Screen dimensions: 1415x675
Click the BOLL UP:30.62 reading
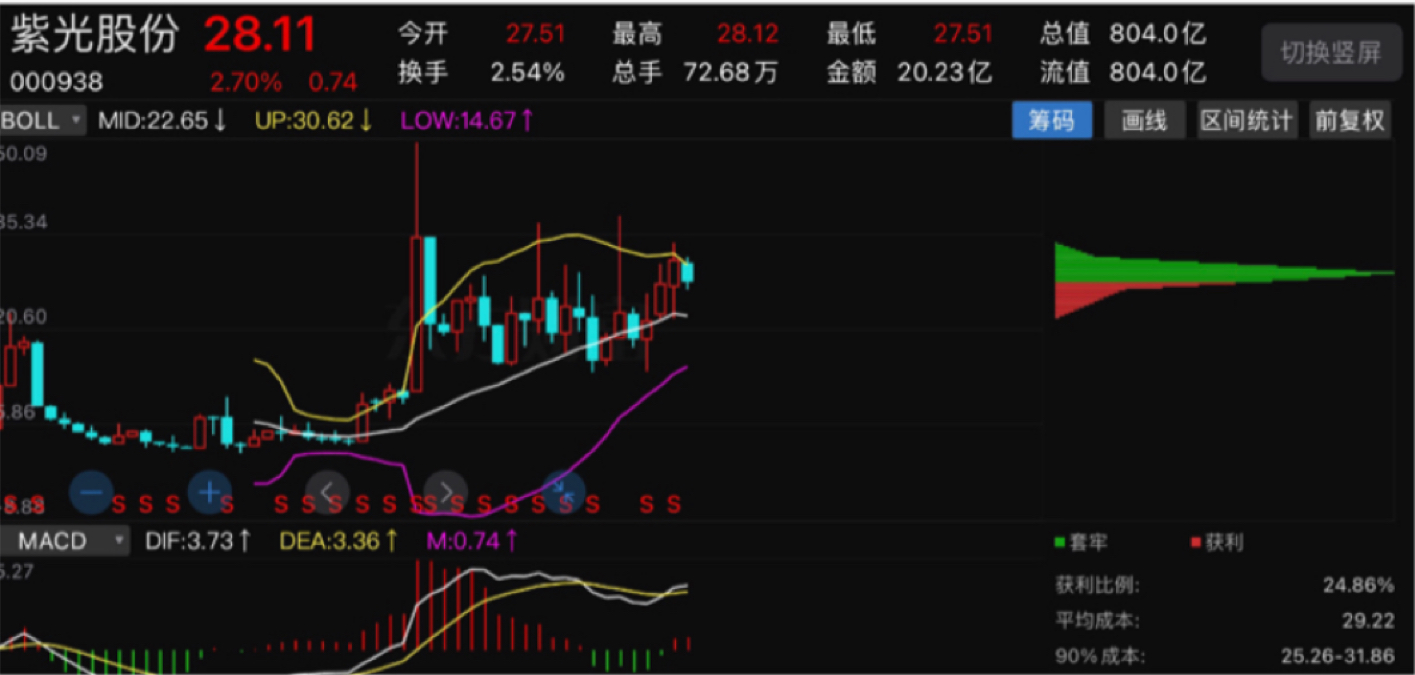pyautogui.click(x=314, y=121)
